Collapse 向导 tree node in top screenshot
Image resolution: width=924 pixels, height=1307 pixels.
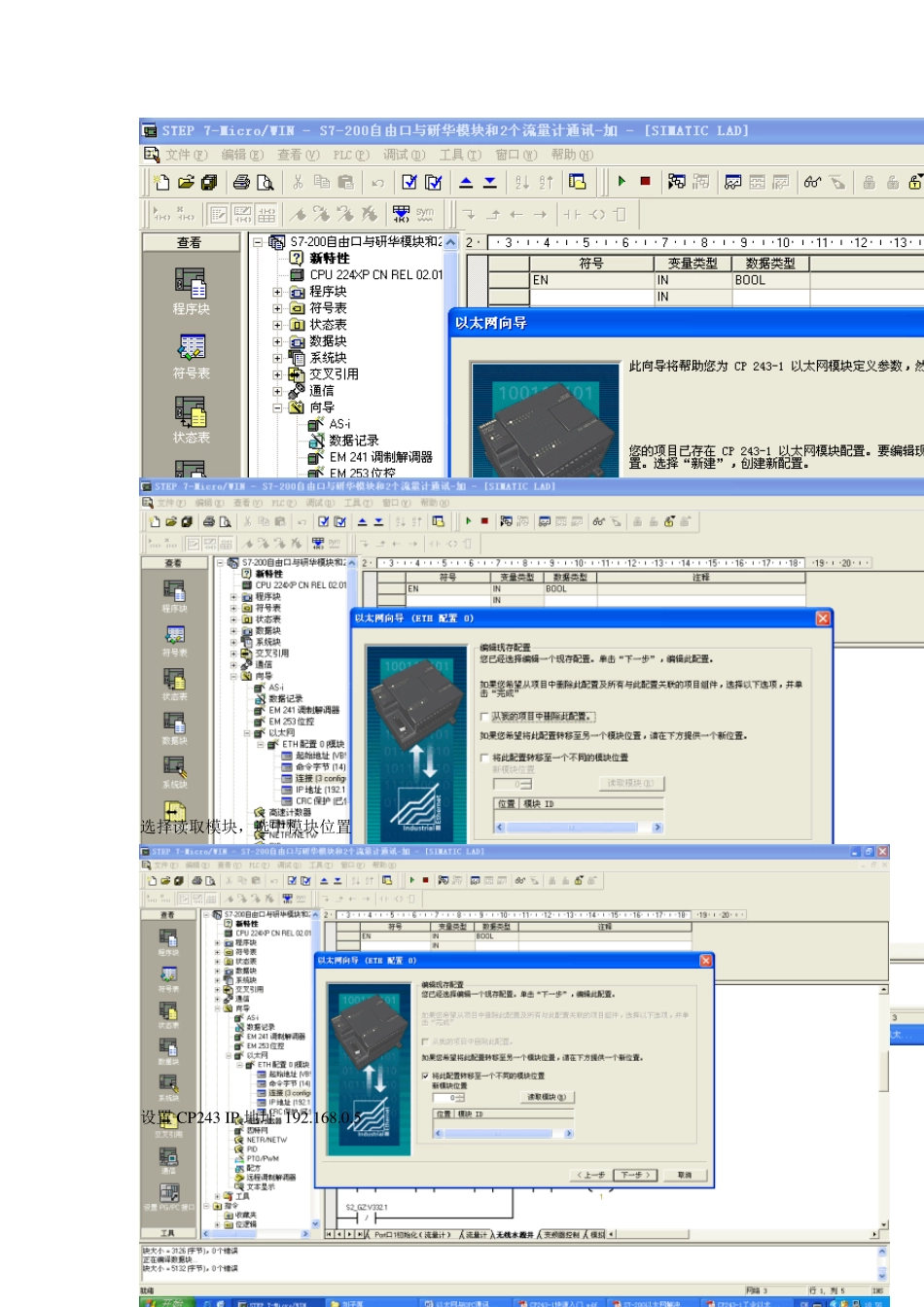pyautogui.click(x=277, y=407)
